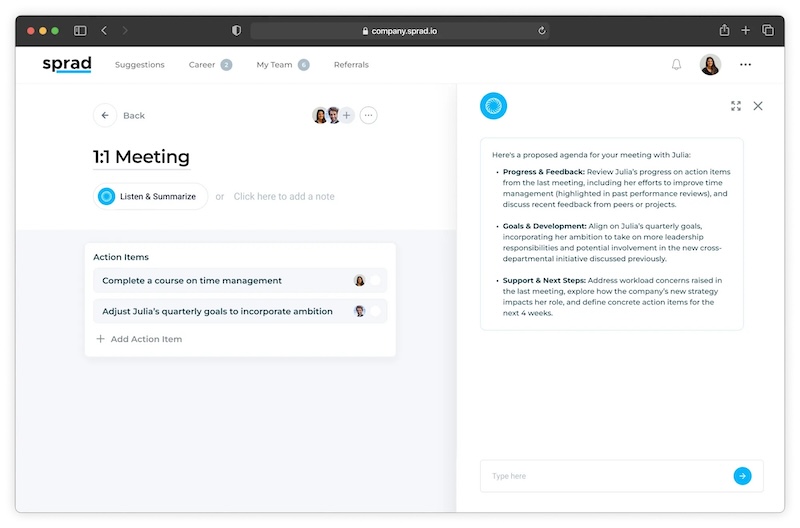This screenshot has width=800, height=528.
Task: Send the message with the arrow button
Action: [742, 476]
